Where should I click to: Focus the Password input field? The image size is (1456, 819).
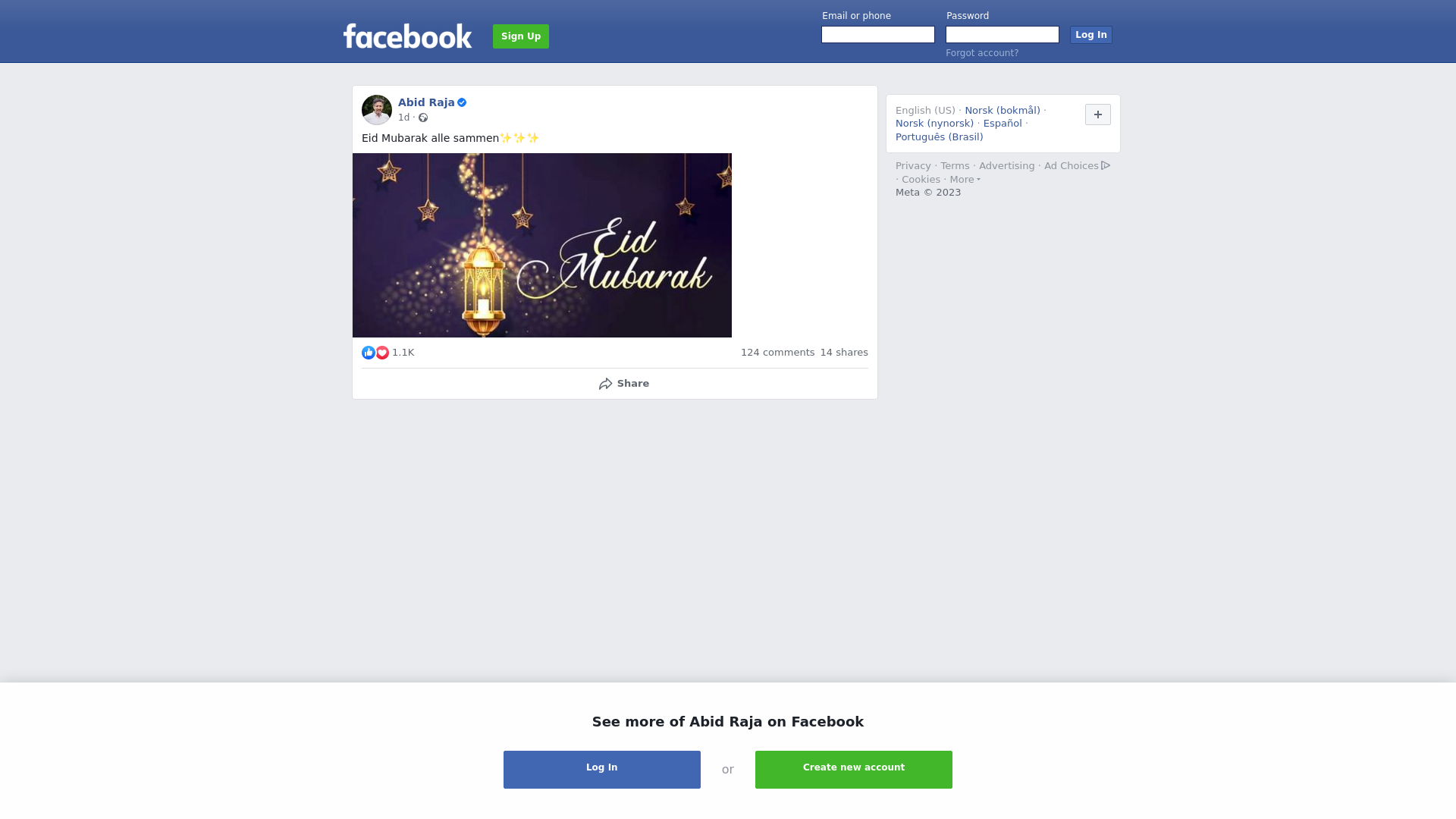click(1003, 35)
